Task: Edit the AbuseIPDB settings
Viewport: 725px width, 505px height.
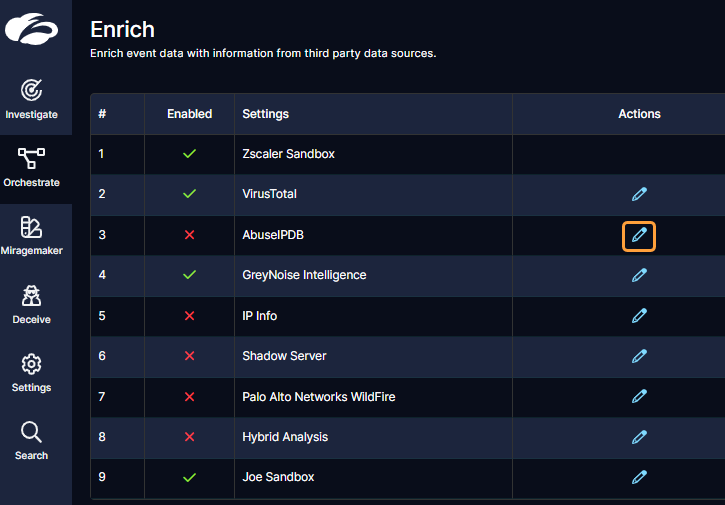Action: pos(639,235)
